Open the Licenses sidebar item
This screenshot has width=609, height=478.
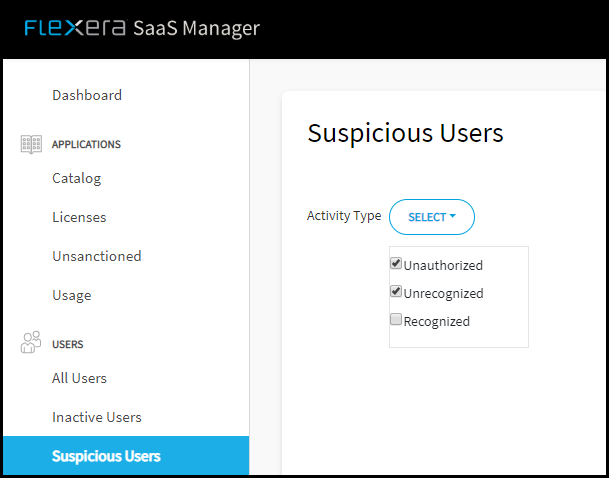coord(79,217)
